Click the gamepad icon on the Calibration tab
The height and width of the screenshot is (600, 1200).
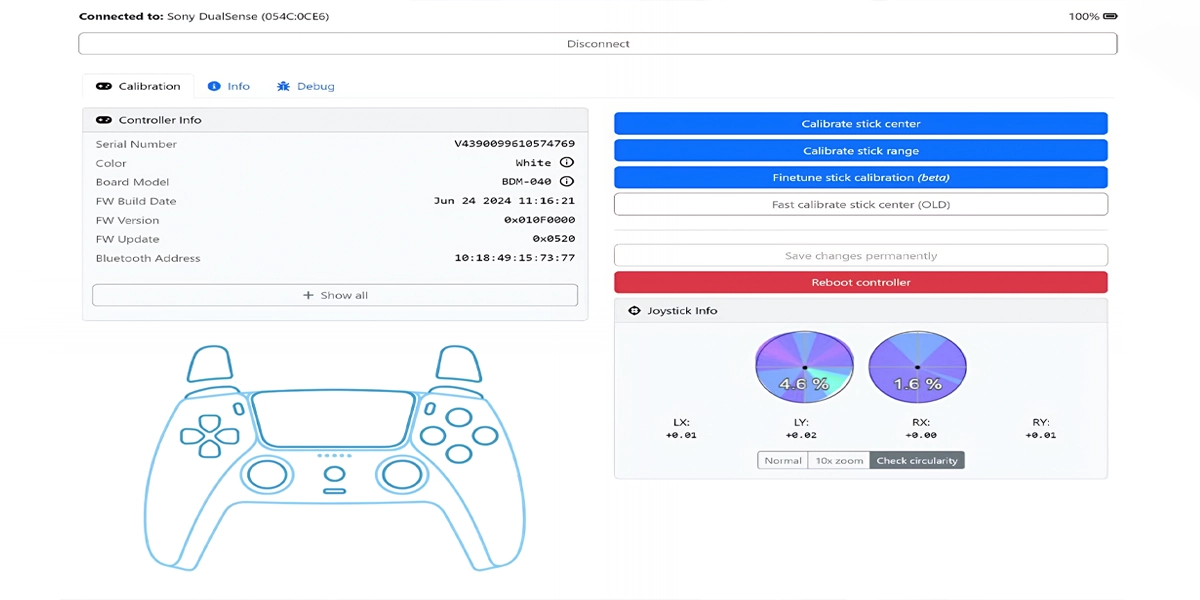[104, 86]
